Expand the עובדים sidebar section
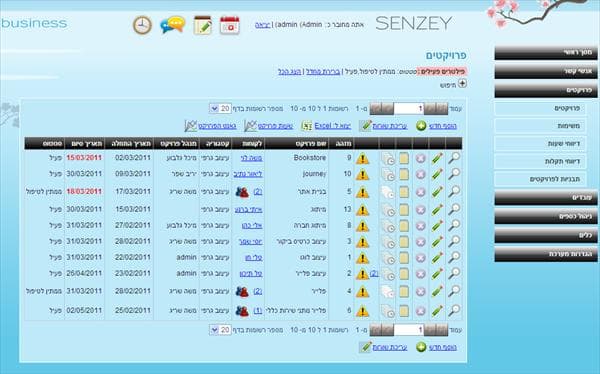 click(546, 198)
